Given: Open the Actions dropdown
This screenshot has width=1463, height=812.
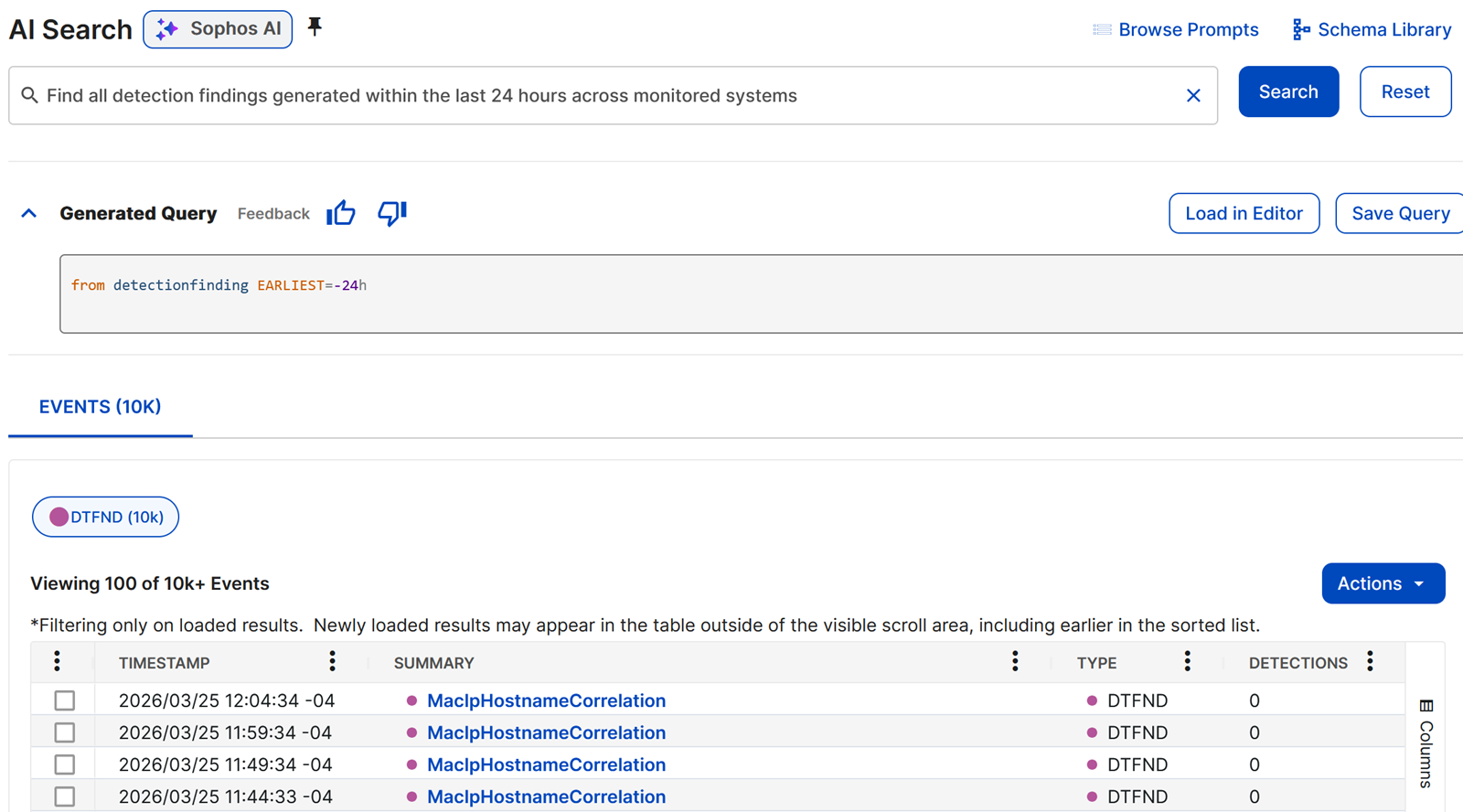Looking at the screenshot, I should pos(1383,583).
